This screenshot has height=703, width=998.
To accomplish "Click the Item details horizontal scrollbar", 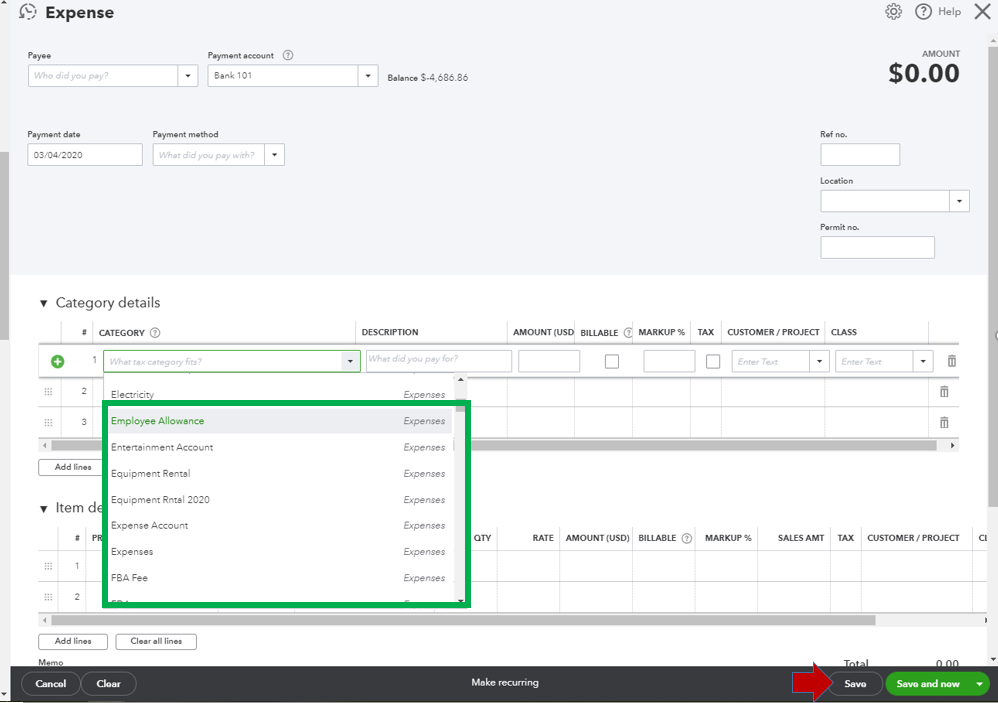I will coord(463,620).
